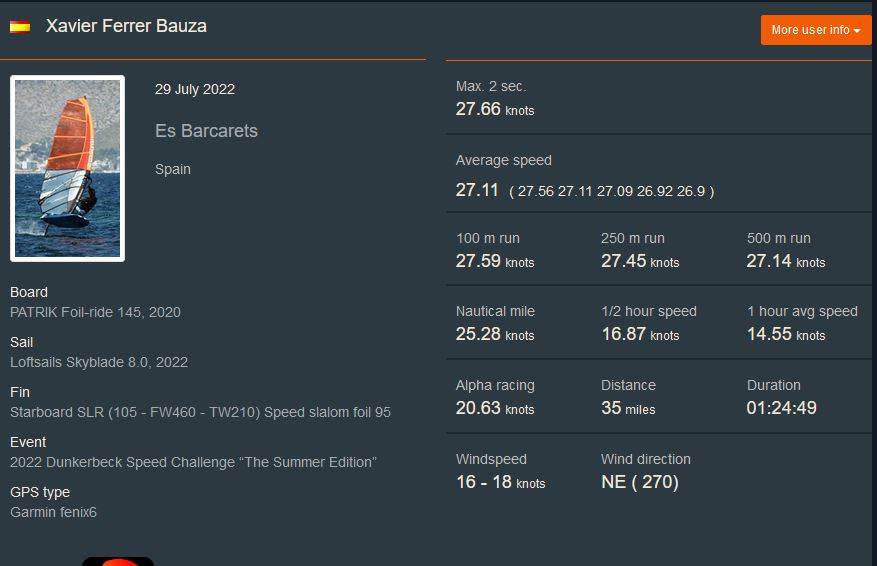Image resolution: width=877 pixels, height=566 pixels.
Task: Click the red icon at bottom left
Action: (x=118, y=561)
